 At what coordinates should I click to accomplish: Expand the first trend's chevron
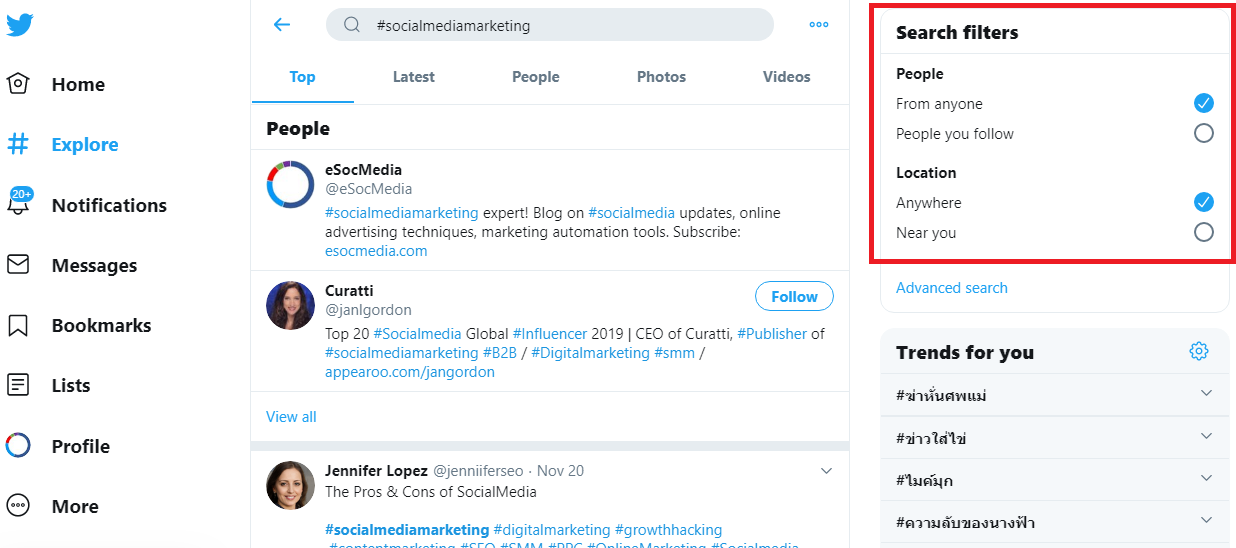click(x=1206, y=394)
